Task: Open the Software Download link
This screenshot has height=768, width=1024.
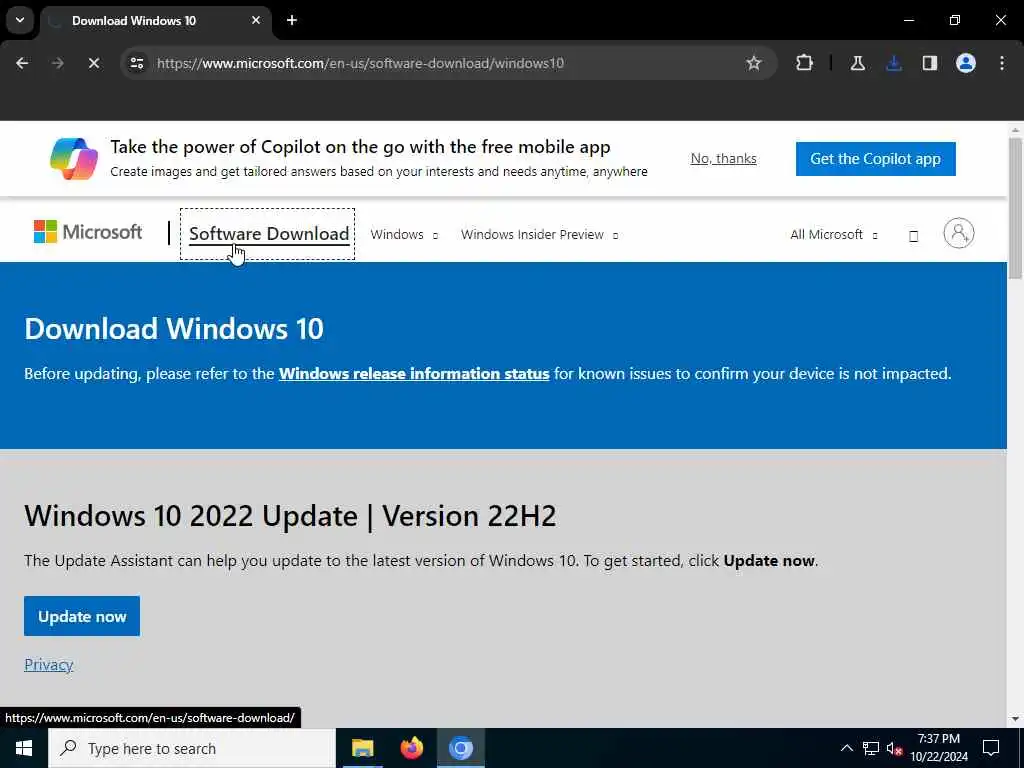Action: tap(268, 234)
